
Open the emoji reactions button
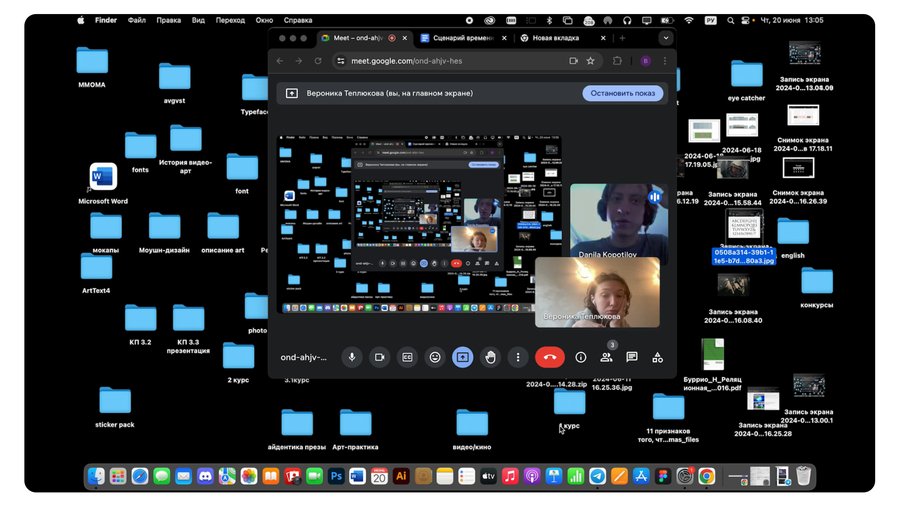tap(435, 357)
